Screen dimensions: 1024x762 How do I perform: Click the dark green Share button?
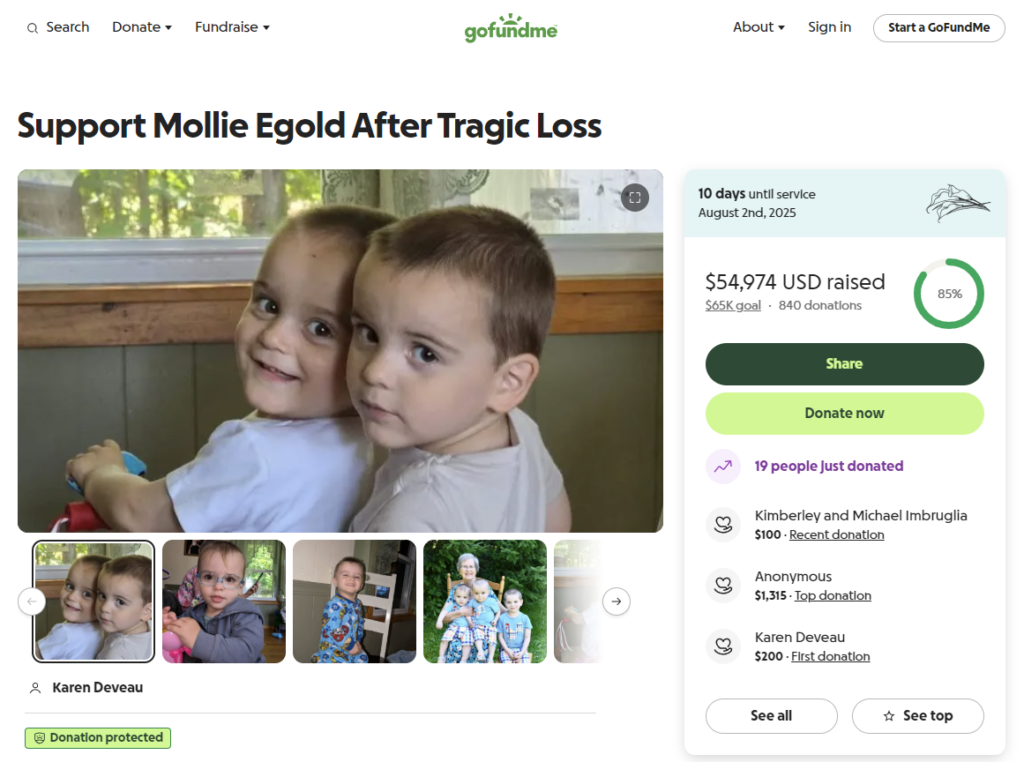click(844, 364)
